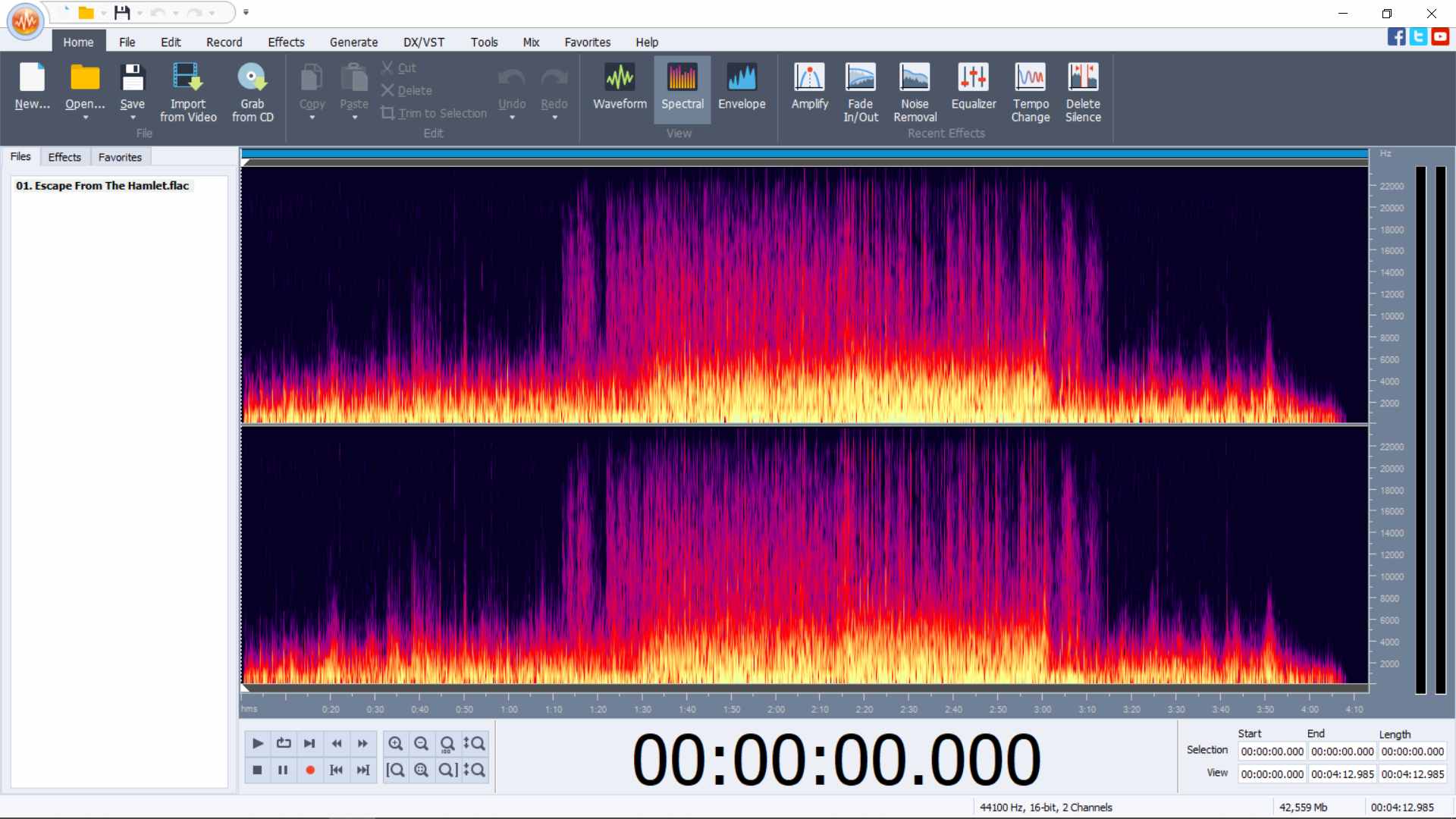Click the Equalizer icon in the ribbon
This screenshot has height=819, width=1456.
(973, 87)
